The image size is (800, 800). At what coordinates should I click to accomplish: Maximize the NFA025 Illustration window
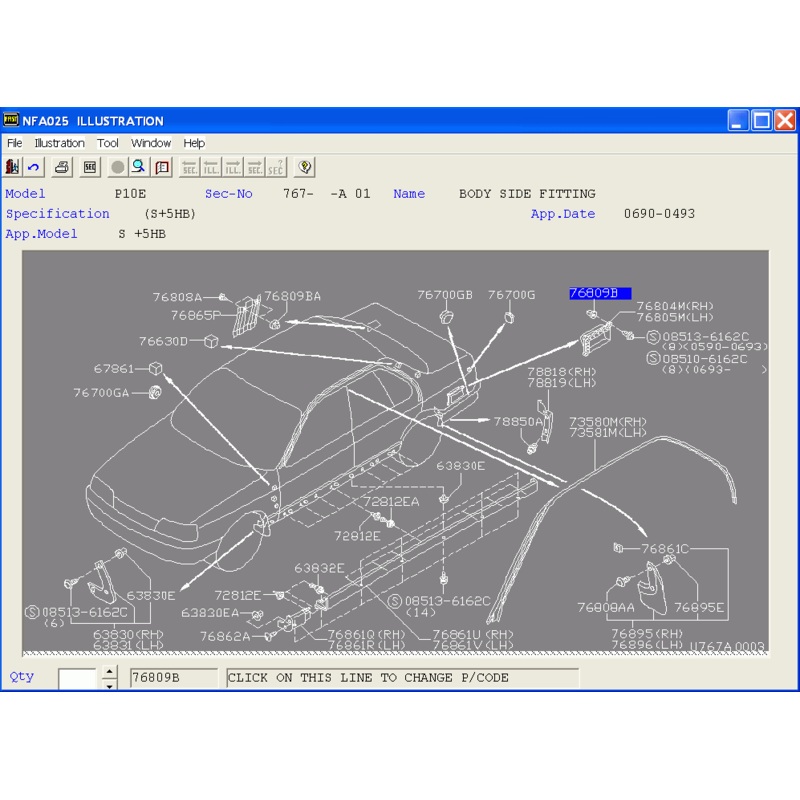tap(762, 120)
